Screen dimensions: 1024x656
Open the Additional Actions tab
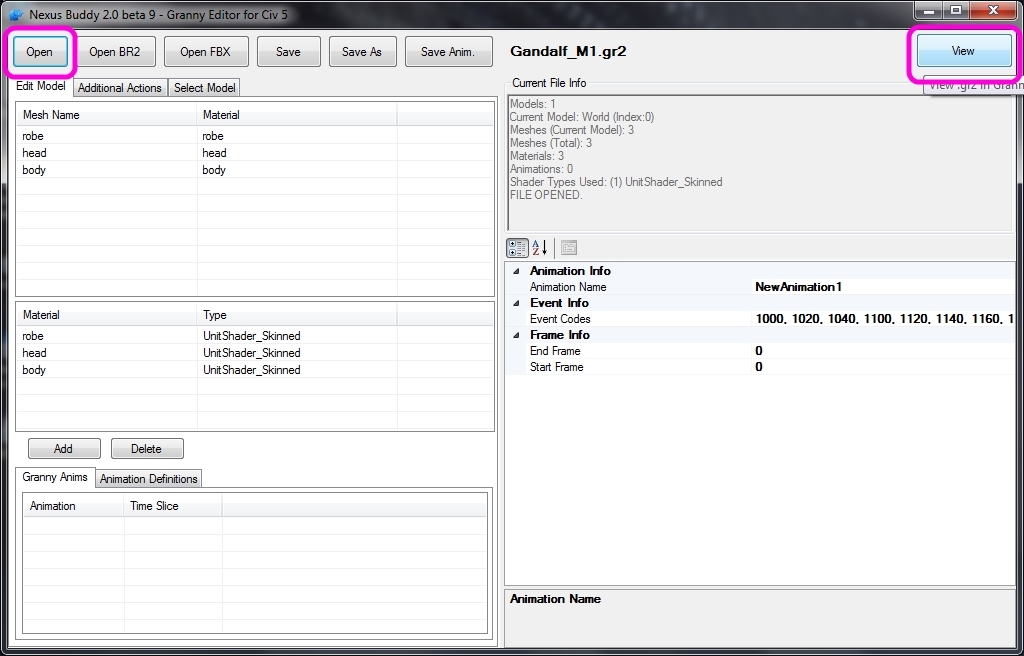[x=120, y=88]
